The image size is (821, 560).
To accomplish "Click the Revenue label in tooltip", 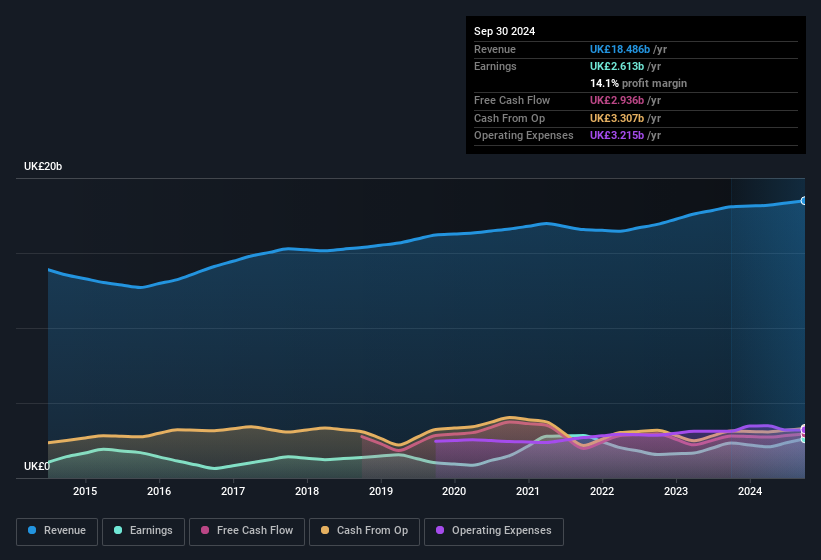I will point(495,49).
